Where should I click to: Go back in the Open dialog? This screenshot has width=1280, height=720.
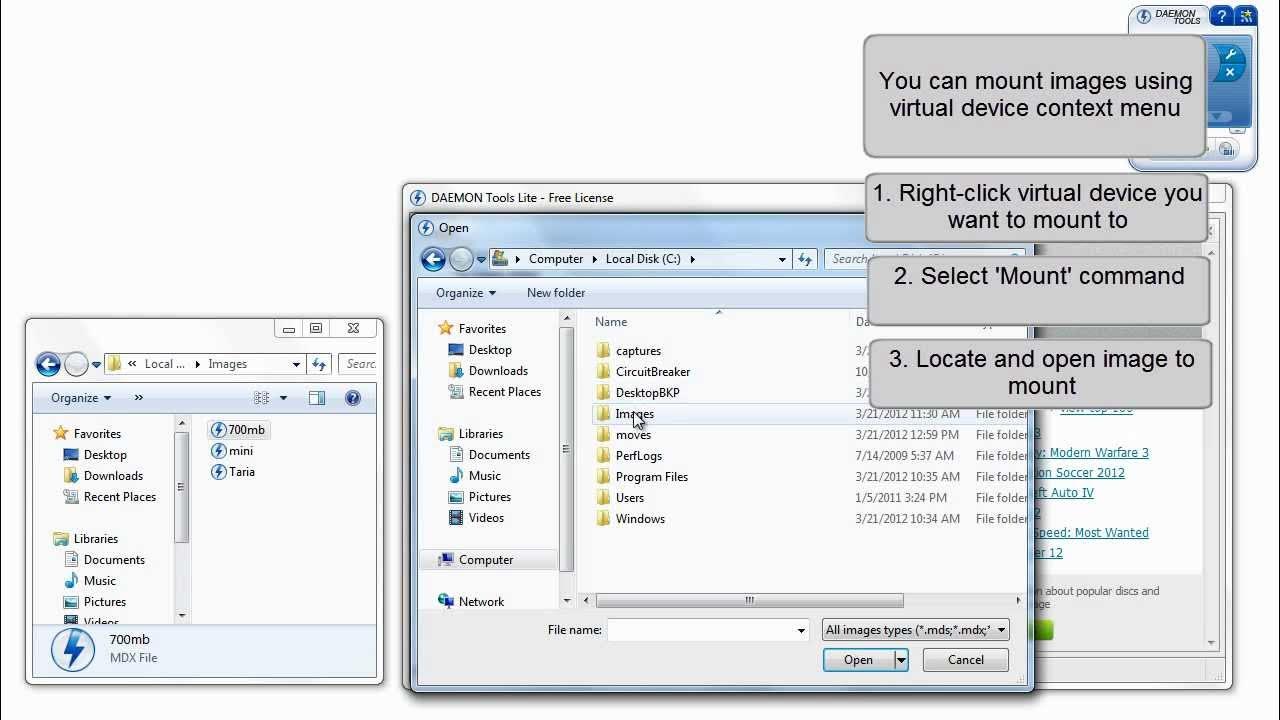click(433, 259)
